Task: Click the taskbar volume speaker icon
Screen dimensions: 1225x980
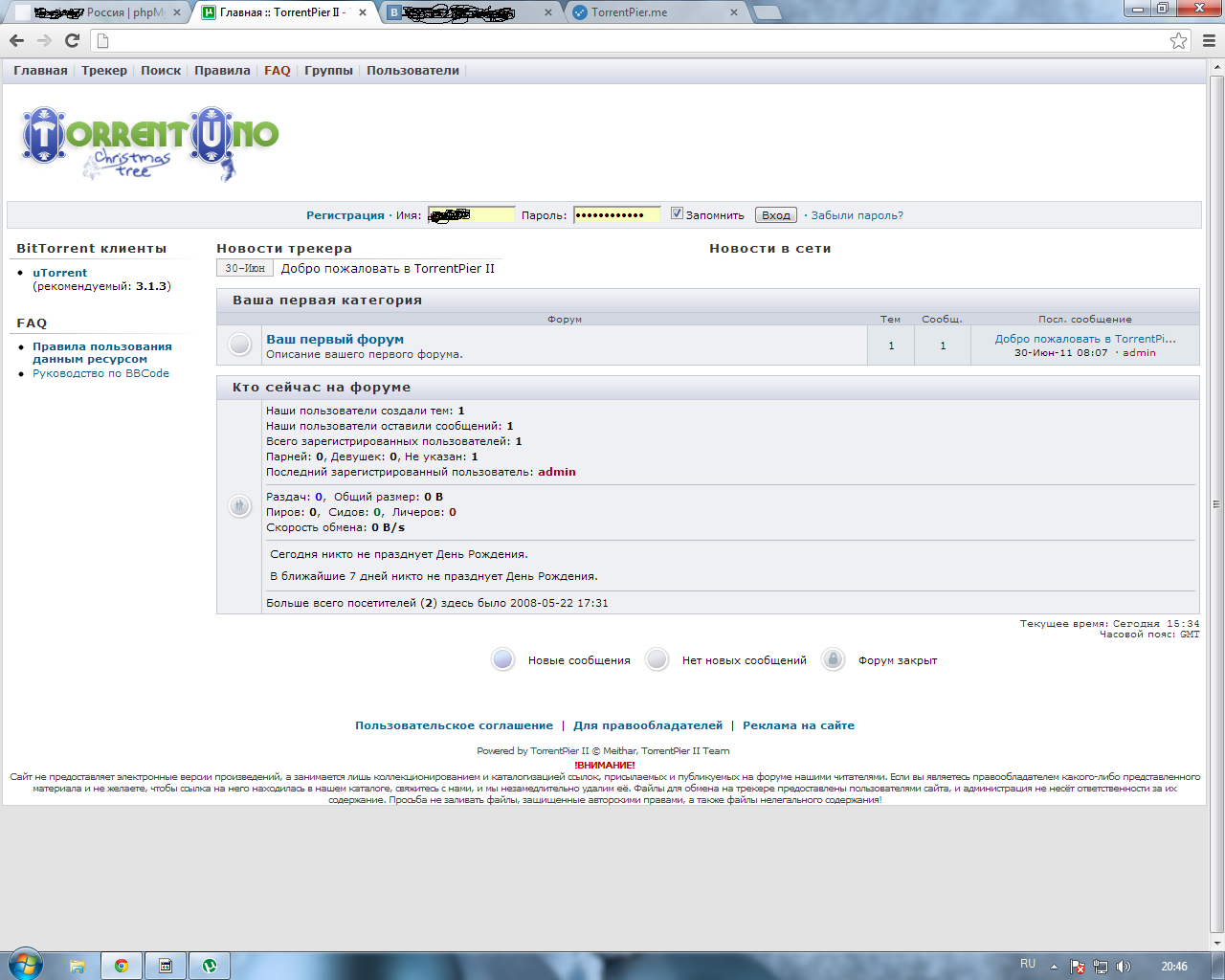Action: (x=1123, y=967)
